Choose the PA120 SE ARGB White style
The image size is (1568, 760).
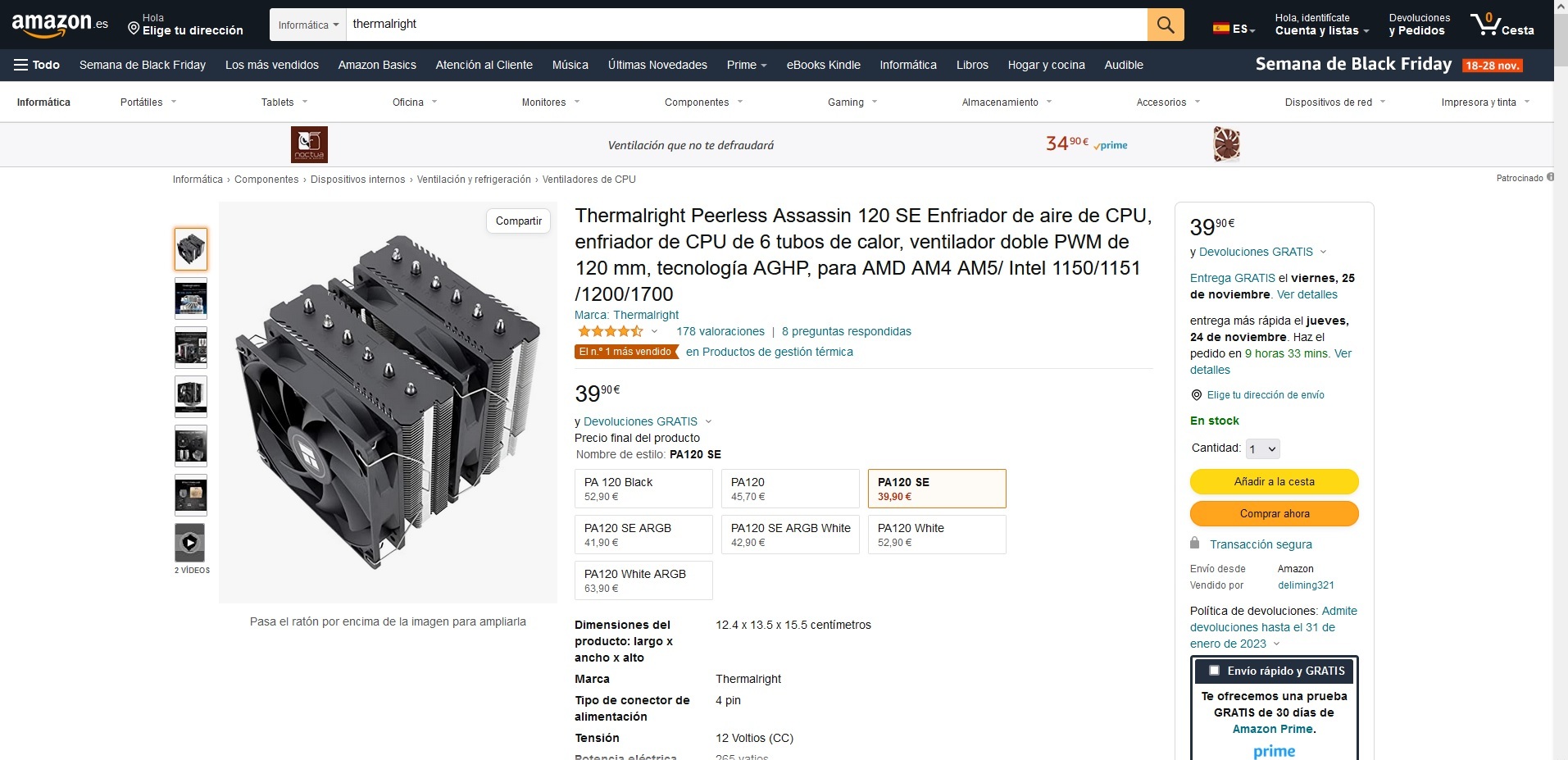coord(790,535)
